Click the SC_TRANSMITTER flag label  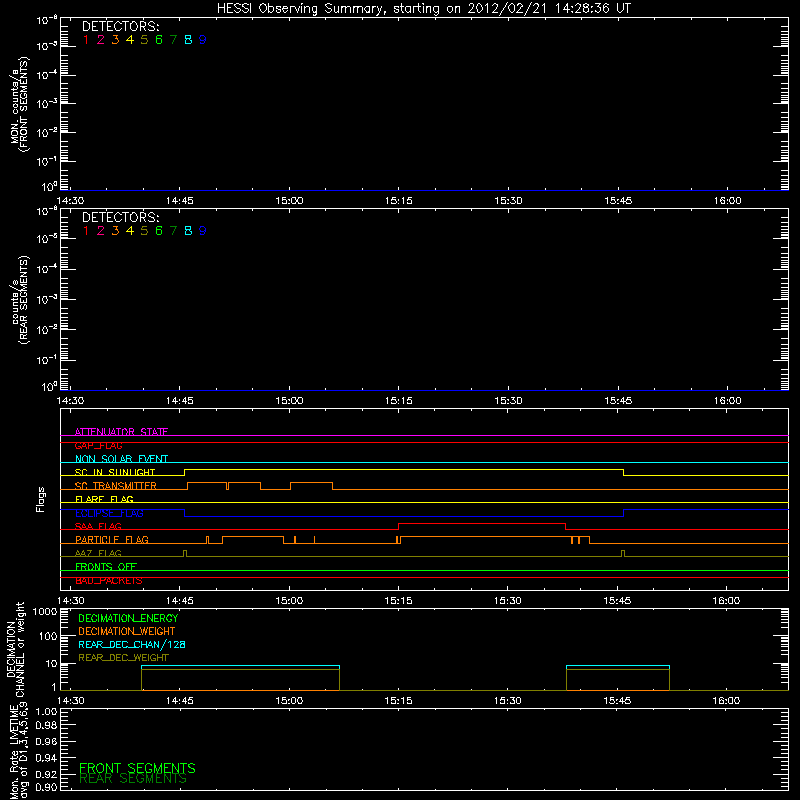116,486
